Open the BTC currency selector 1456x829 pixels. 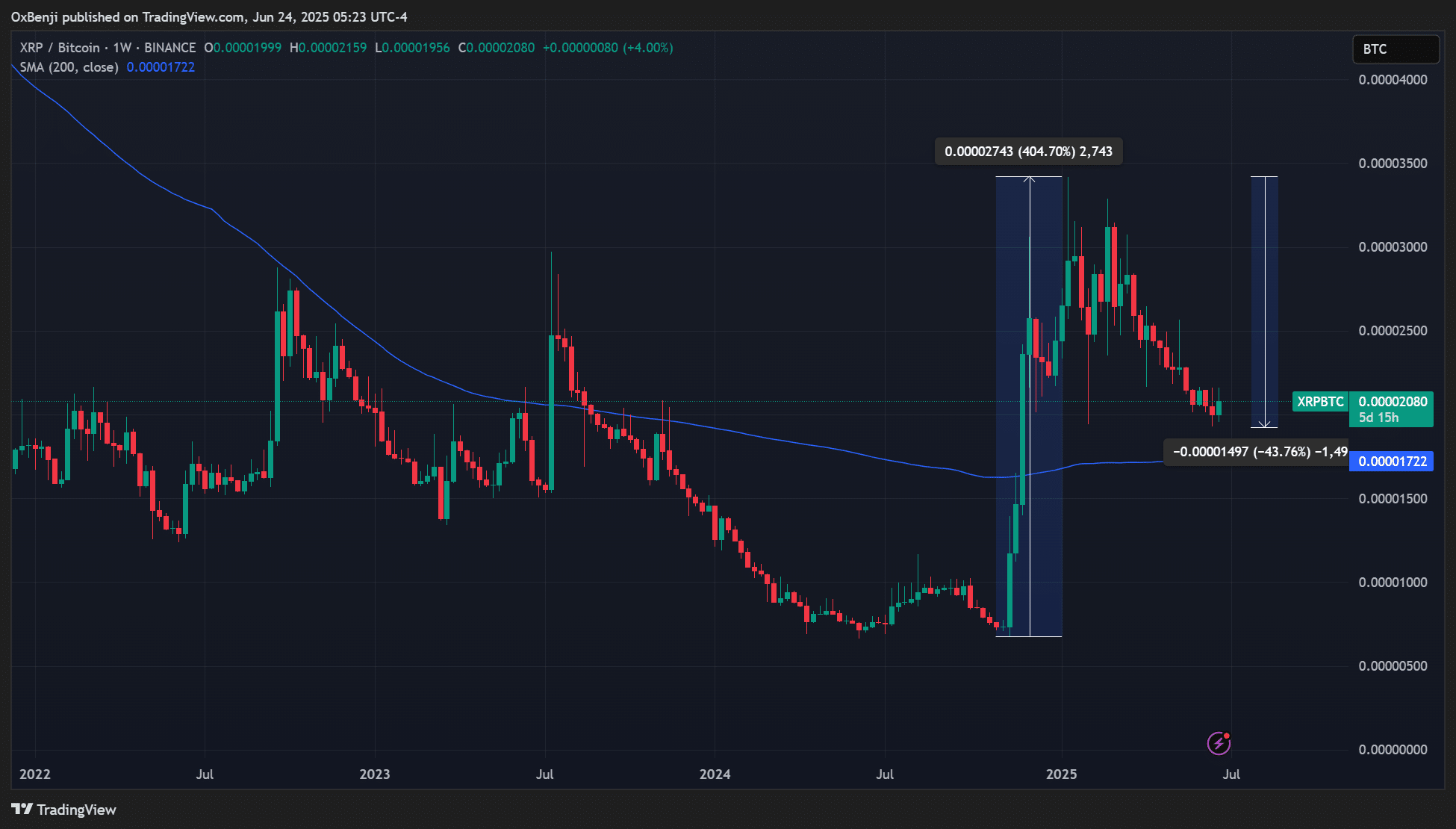pos(1395,49)
